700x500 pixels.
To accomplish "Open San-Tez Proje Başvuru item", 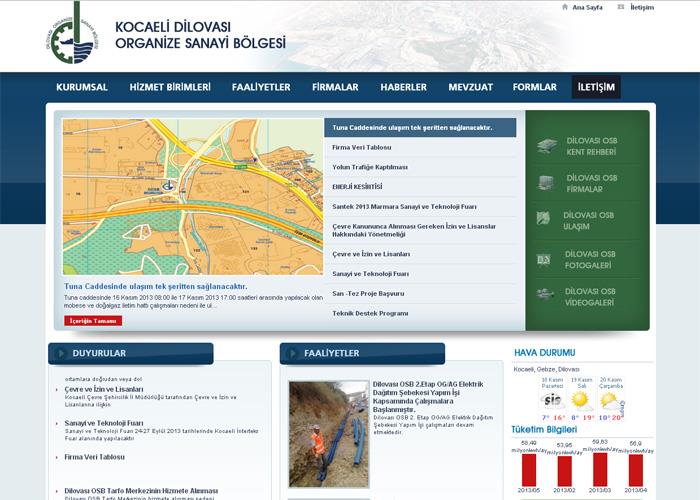I will [x=420, y=294].
